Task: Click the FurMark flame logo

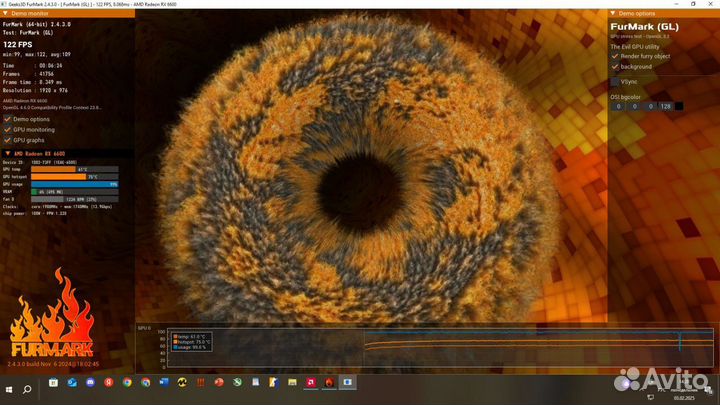Action: click(52, 315)
